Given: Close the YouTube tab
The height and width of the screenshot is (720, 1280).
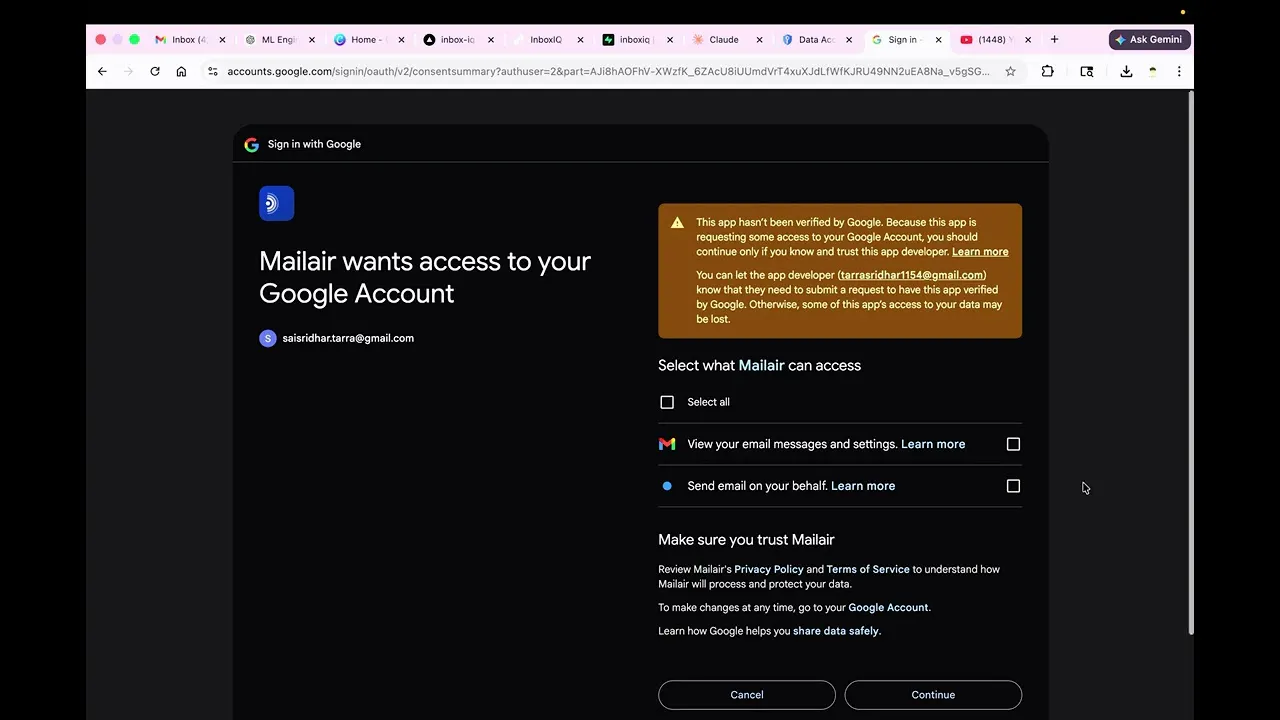Looking at the screenshot, I should [x=1028, y=40].
